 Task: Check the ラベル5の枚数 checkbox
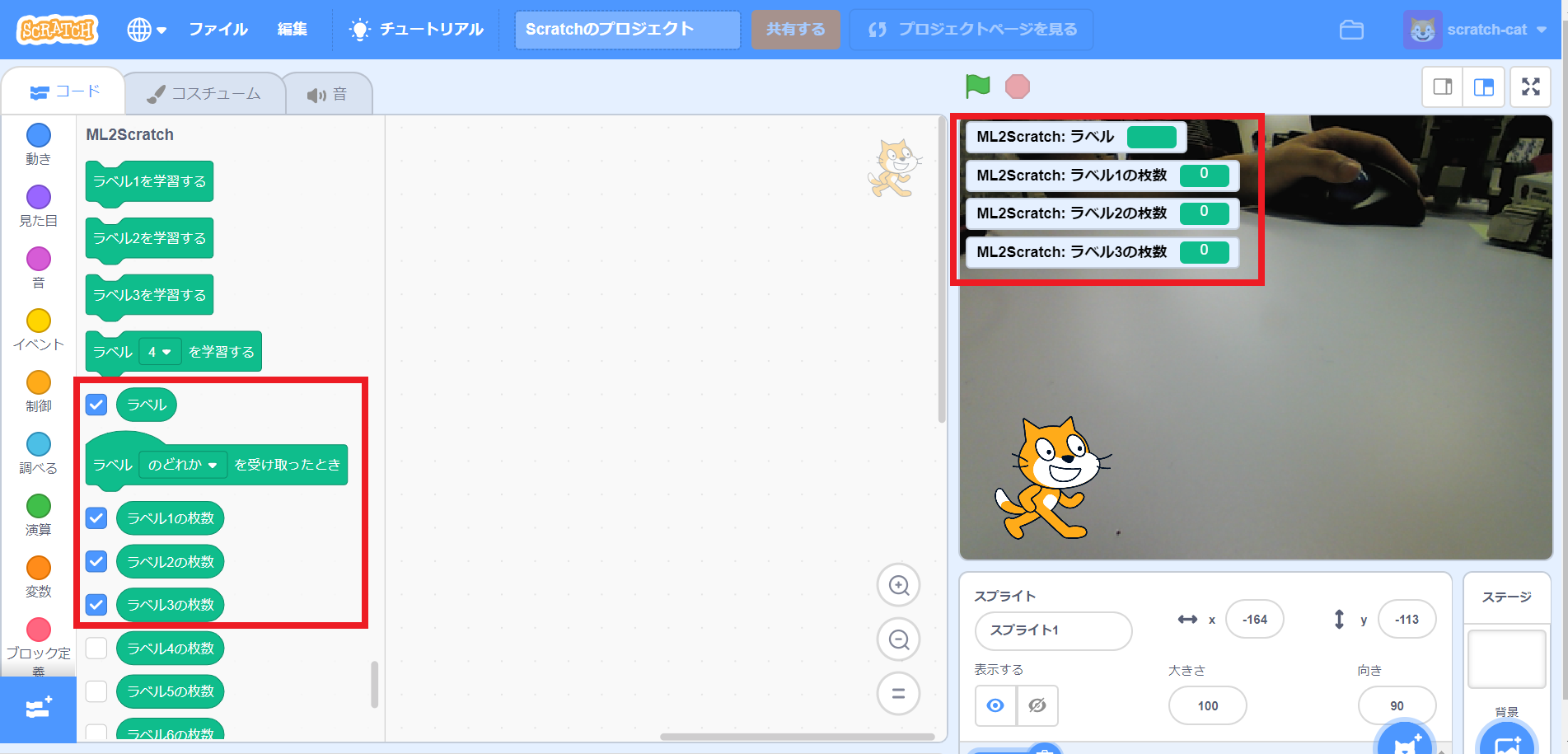click(96, 691)
